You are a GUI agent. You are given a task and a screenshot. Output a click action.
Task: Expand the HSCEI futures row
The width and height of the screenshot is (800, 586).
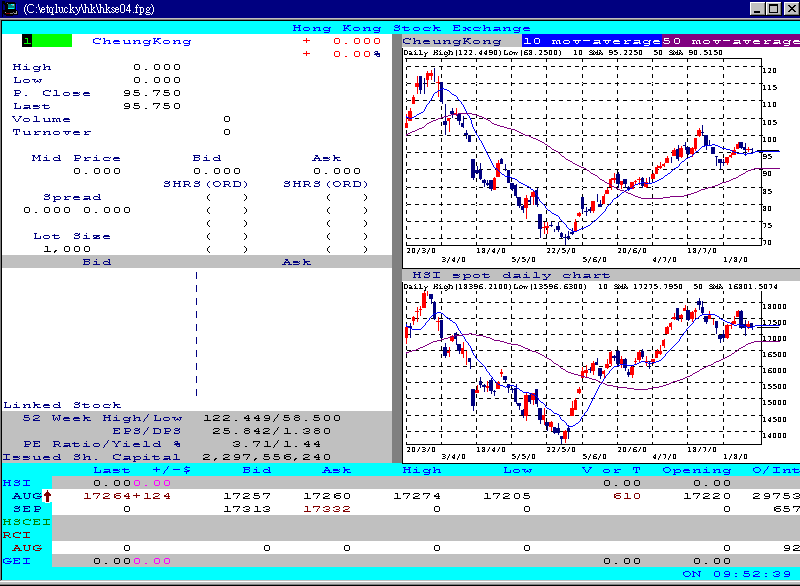(22, 521)
